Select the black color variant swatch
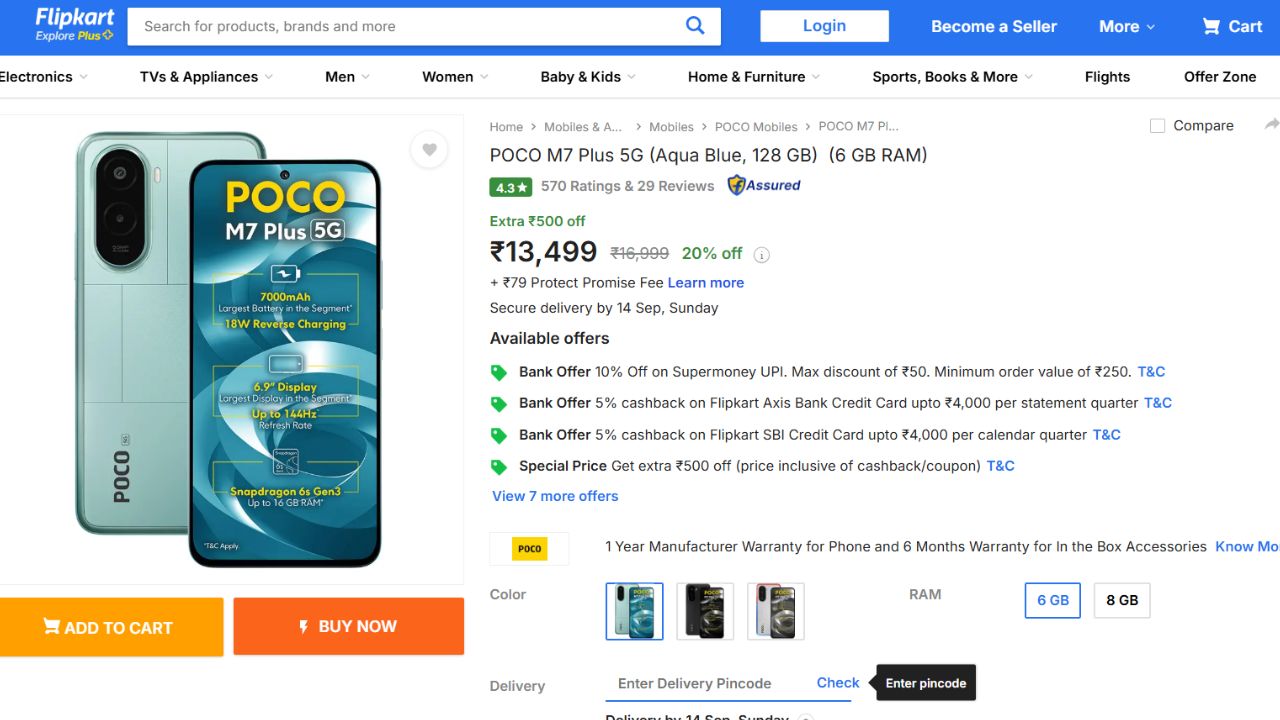This screenshot has width=1280, height=720. tap(705, 611)
